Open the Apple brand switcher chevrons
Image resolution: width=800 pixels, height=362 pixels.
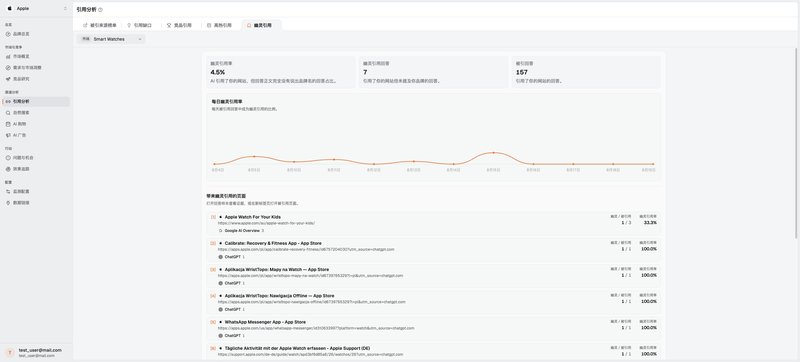coord(65,8)
